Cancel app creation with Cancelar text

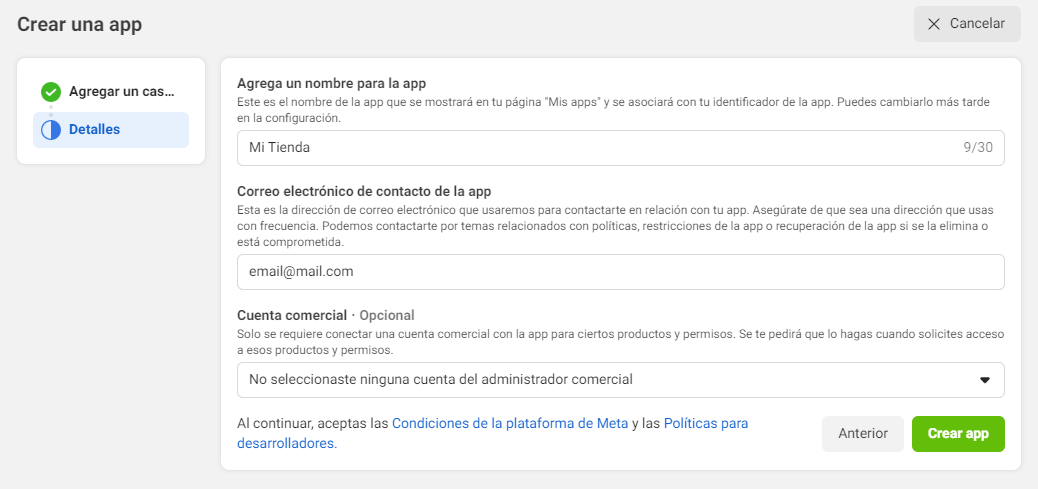coord(977,24)
